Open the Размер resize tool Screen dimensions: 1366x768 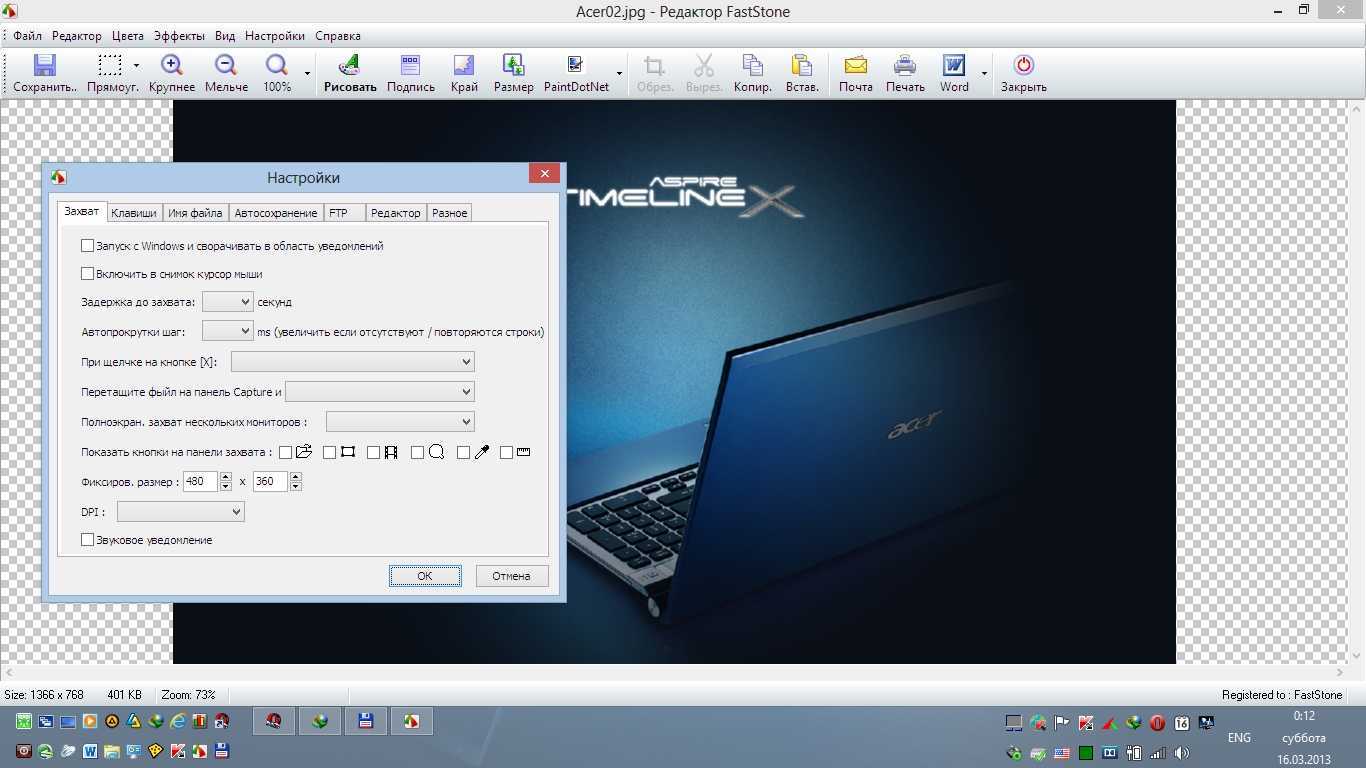pyautogui.click(x=513, y=66)
